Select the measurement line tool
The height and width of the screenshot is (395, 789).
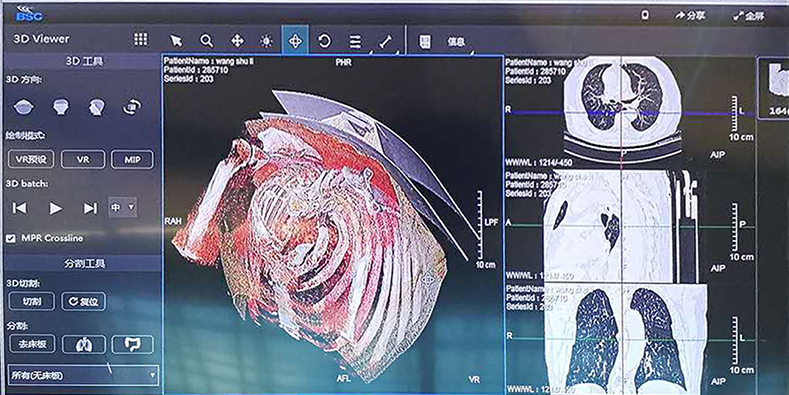[x=385, y=42]
